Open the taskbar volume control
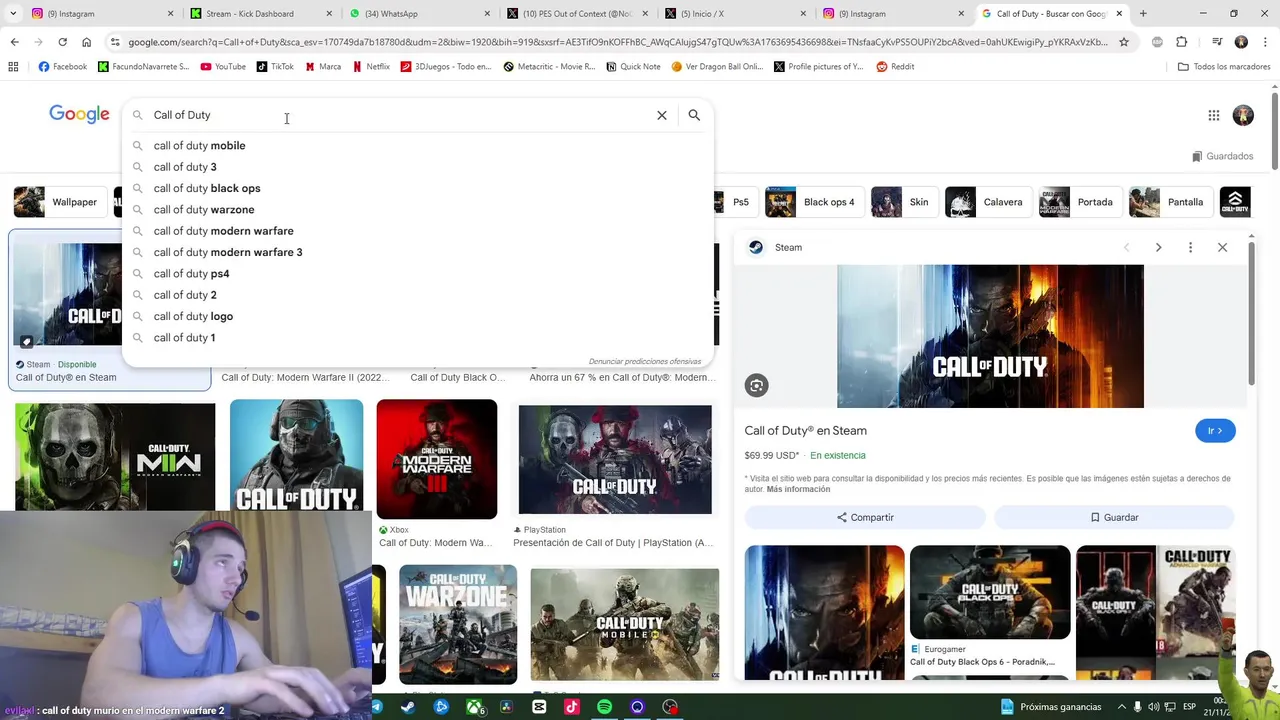The width and height of the screenshot is (1280, 720). pyautogui.click(x=1153, y=707)
